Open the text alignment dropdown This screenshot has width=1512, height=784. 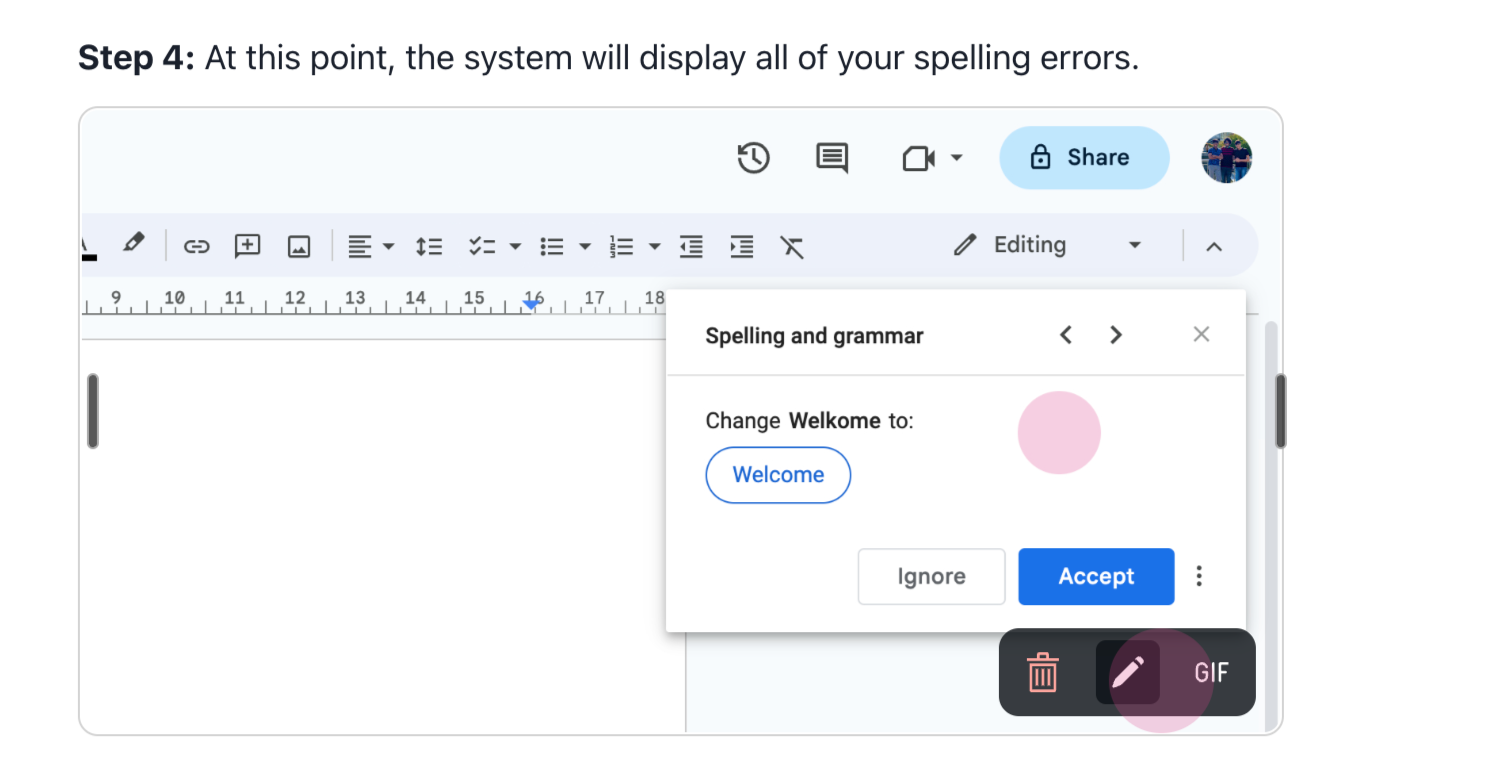371,246
